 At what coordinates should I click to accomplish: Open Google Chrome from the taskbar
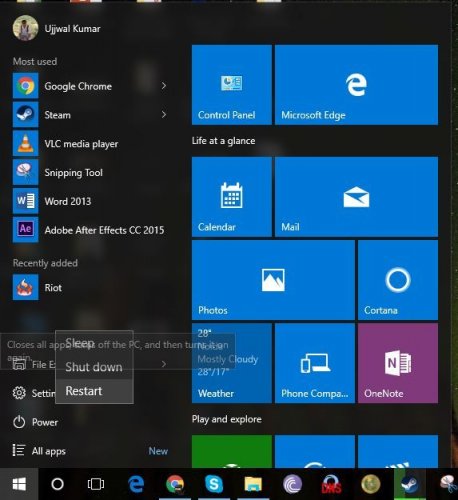point(175,484)
